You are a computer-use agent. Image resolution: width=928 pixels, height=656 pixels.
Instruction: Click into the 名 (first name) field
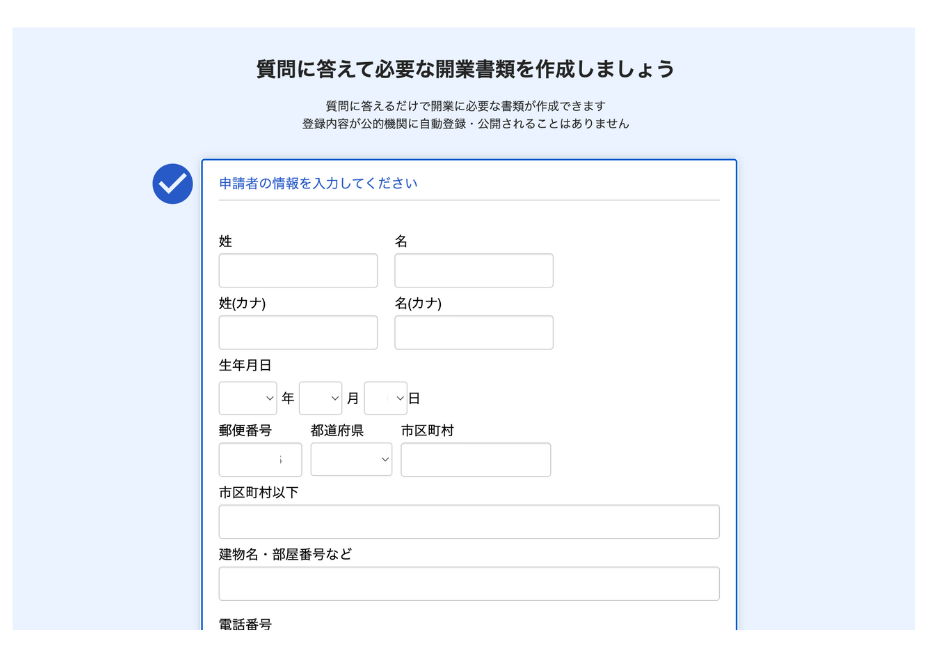click(x=473, y=271)
